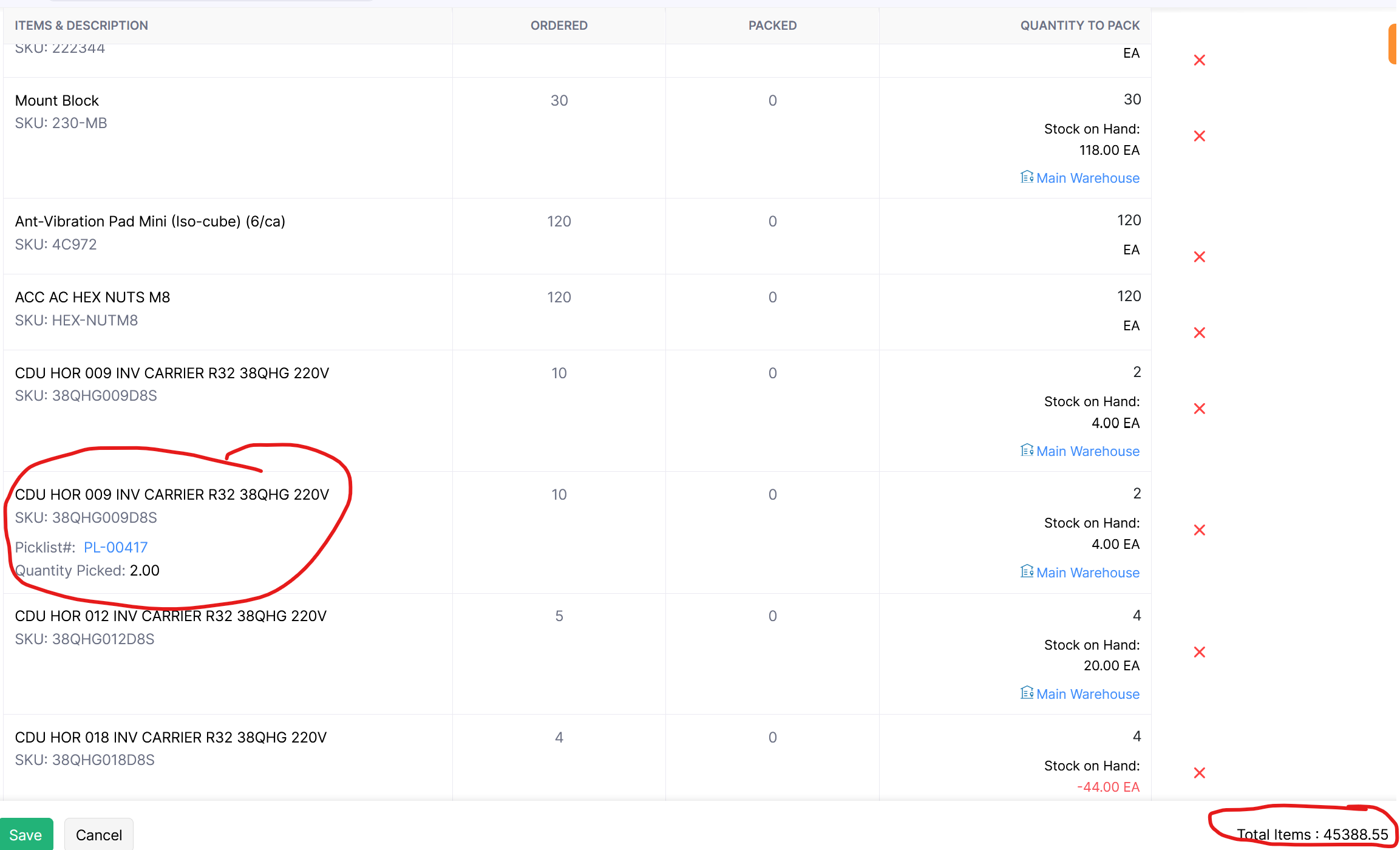The width and height of the screenshot is (1400, 850).
Task: Open picklist PL-00417 link
Action: point(115,548)
